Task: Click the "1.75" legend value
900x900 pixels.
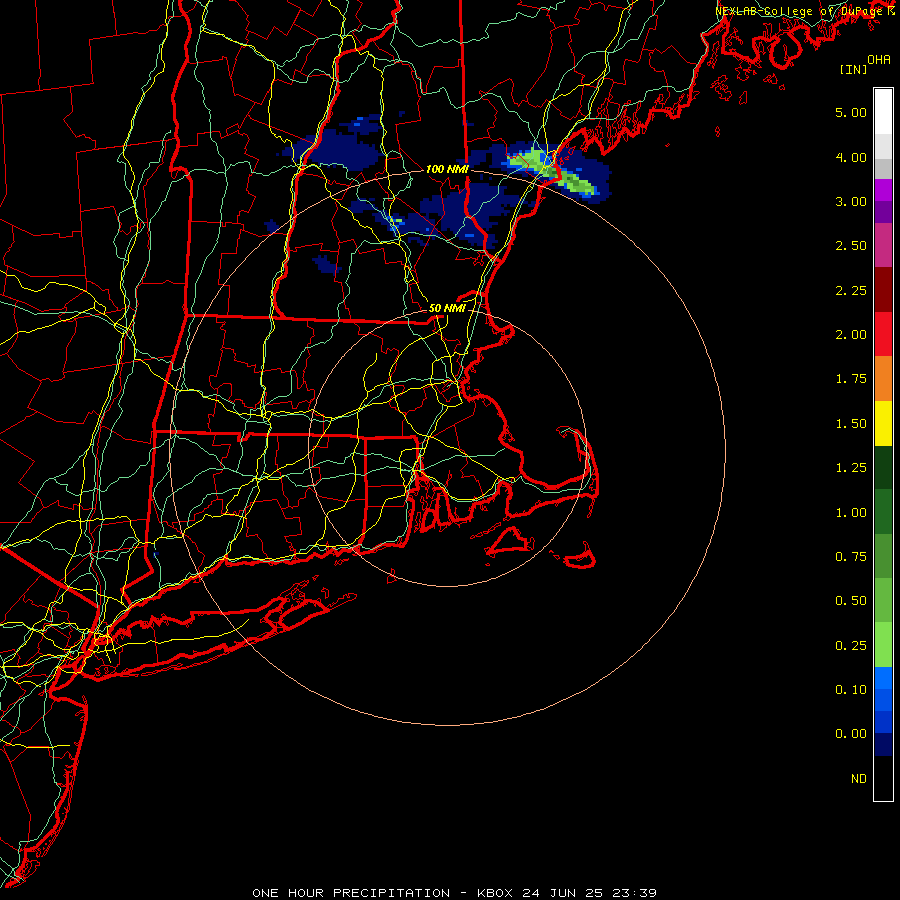Action: (x=851, y=379)
